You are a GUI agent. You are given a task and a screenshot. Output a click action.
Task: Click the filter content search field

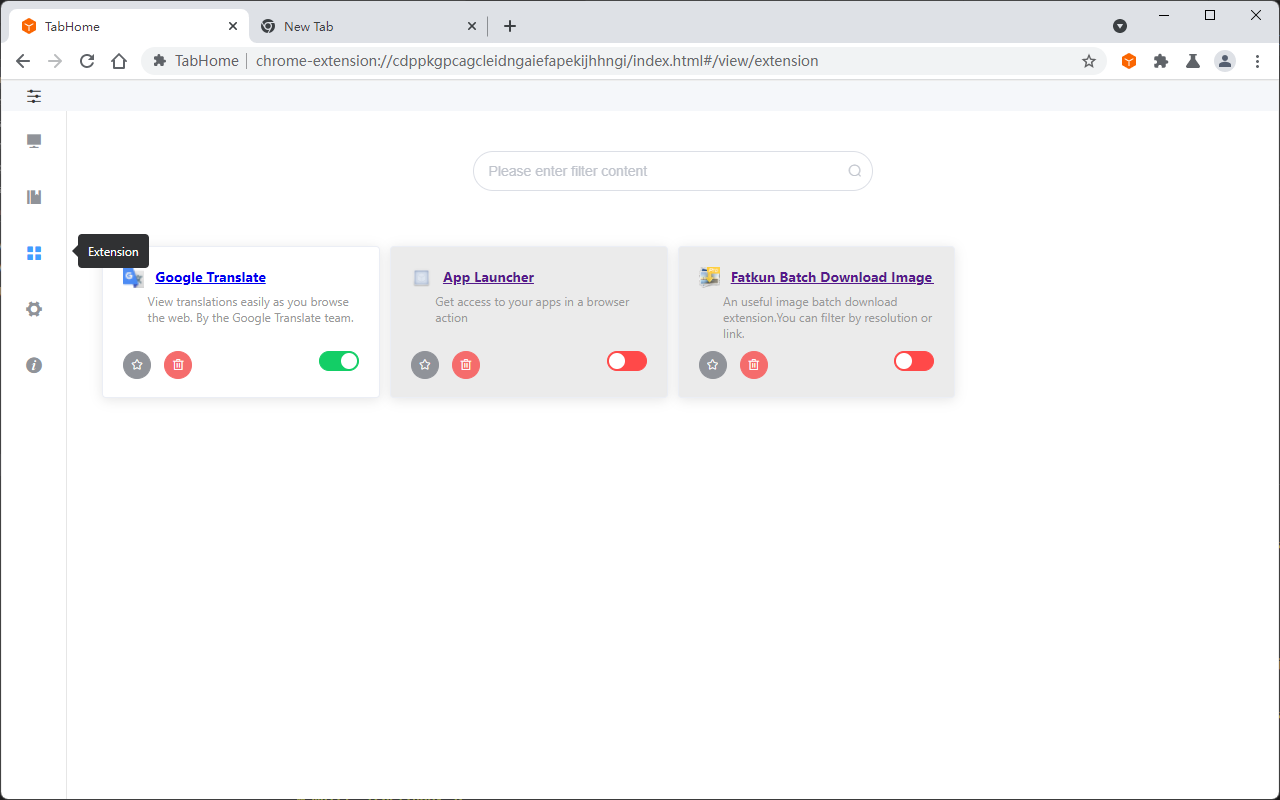672,171
